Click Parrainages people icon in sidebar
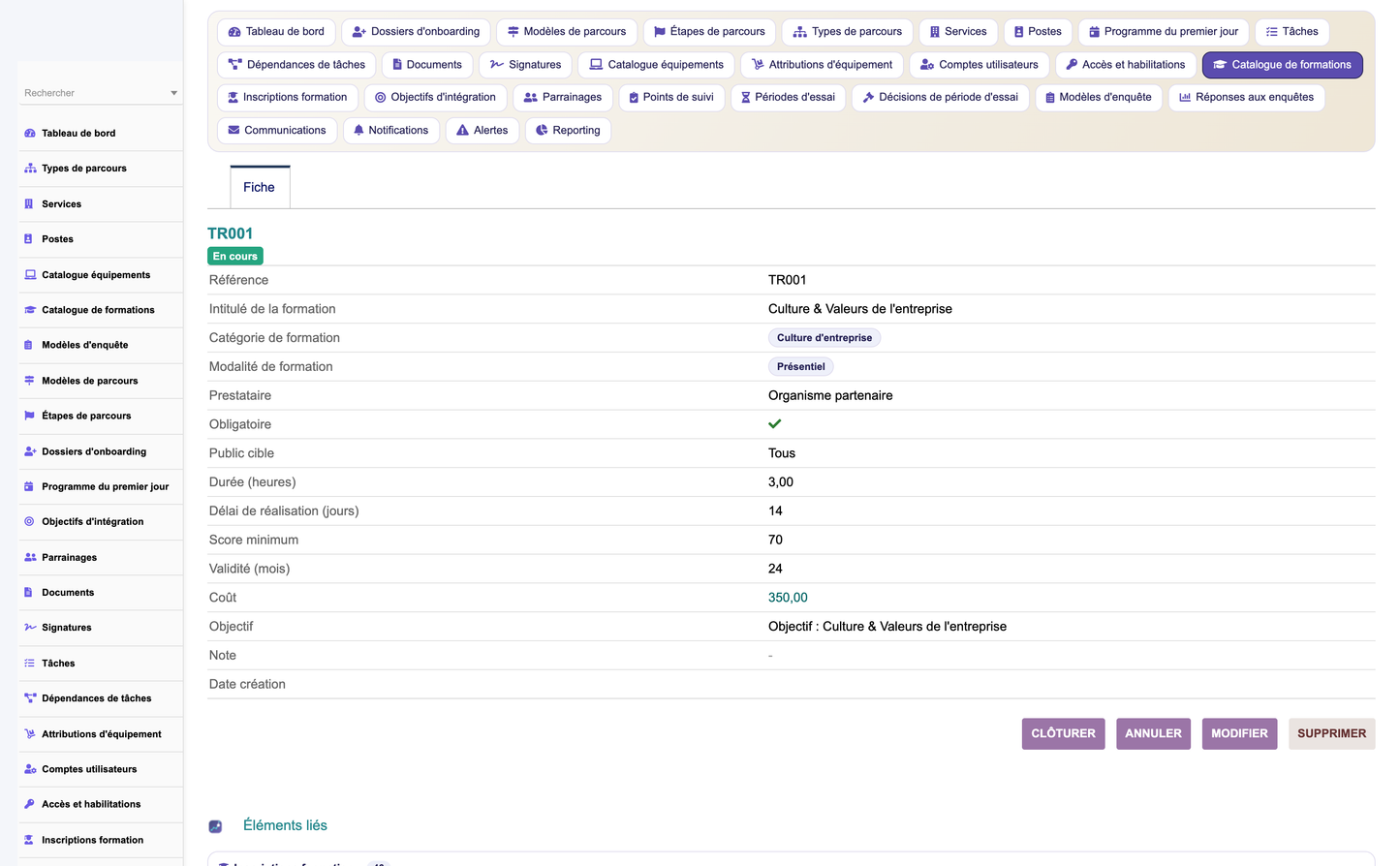Screen dimensions: 1400x866 (30, 557)
